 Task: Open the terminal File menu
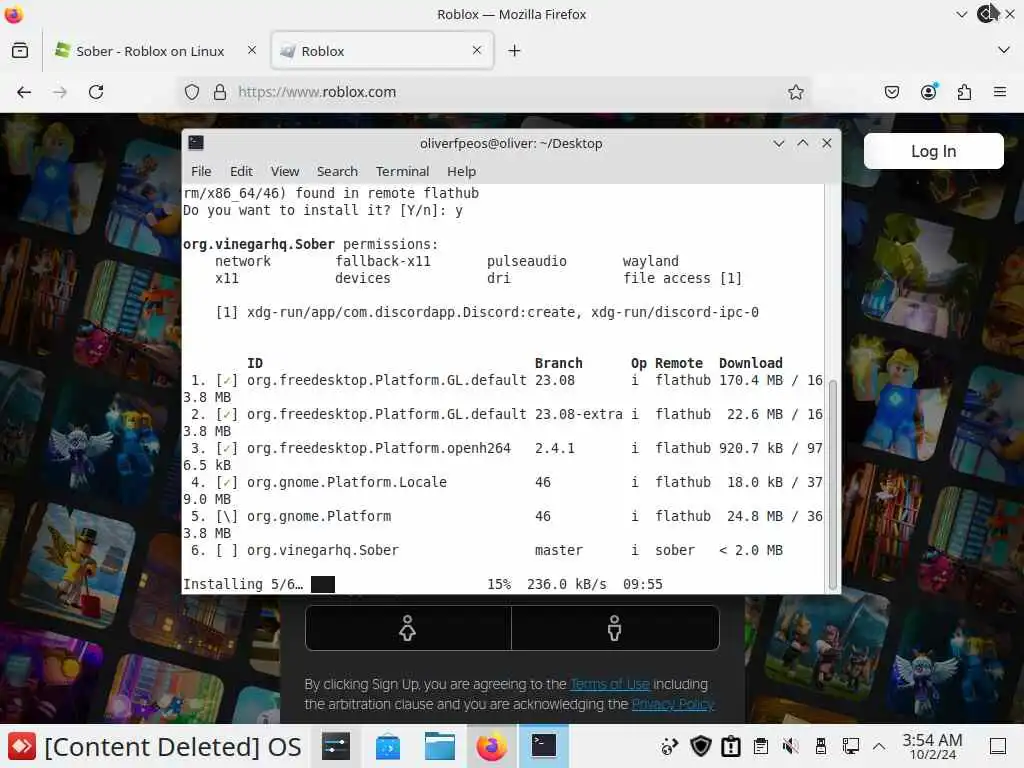click(x=201, y=171)
